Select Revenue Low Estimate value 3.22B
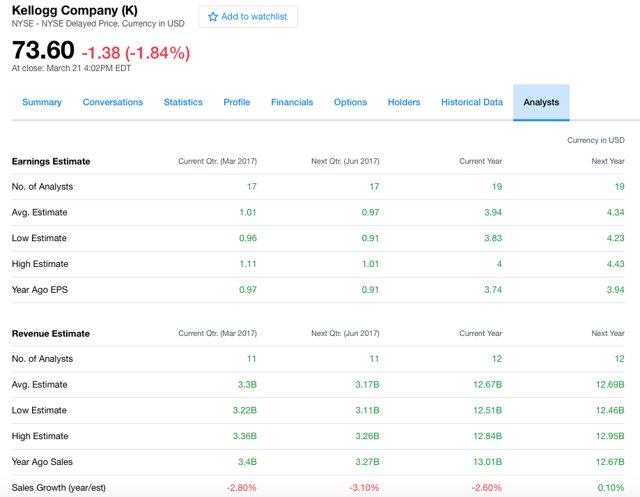Screen dimensions: 640x497 245,410
